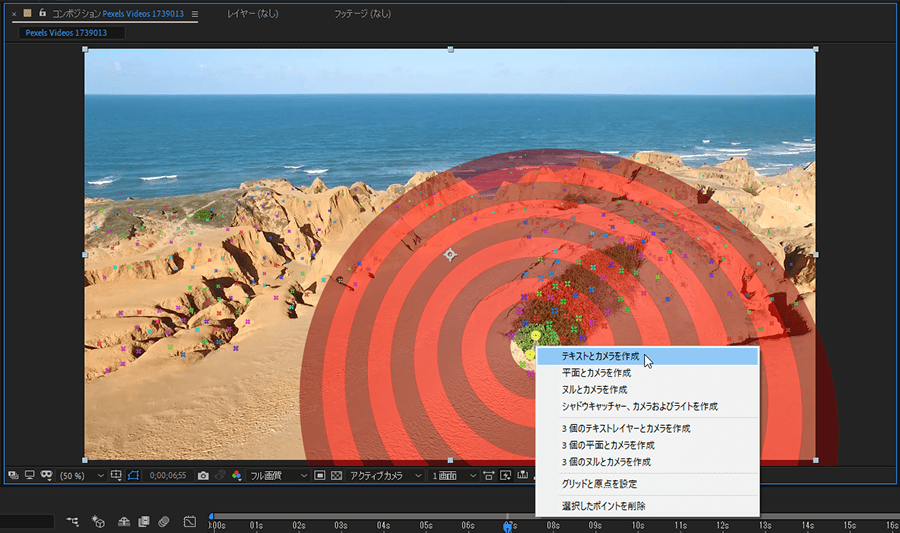Click the always preview this view icon
Viewport: 900px width, 533px height.
tap(13, 475)
